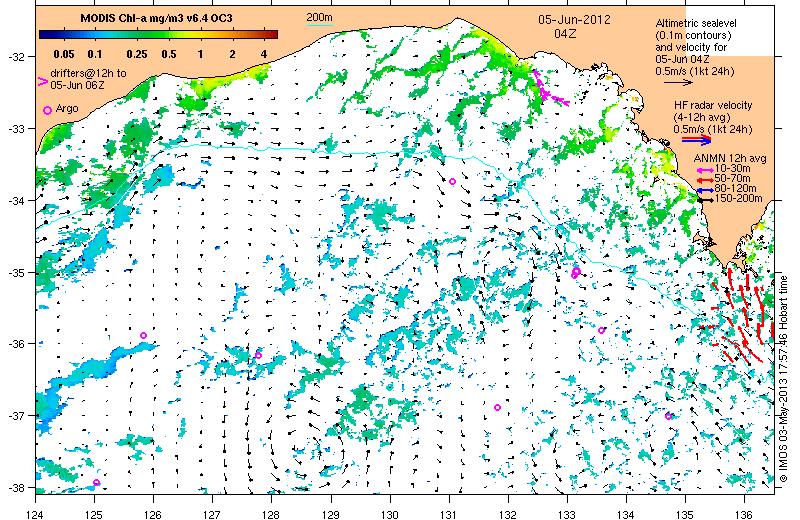800x520 pixels.
Task: Select the Argo float marker near 125.8E 35.9S
Action: (x=143, y=335)
